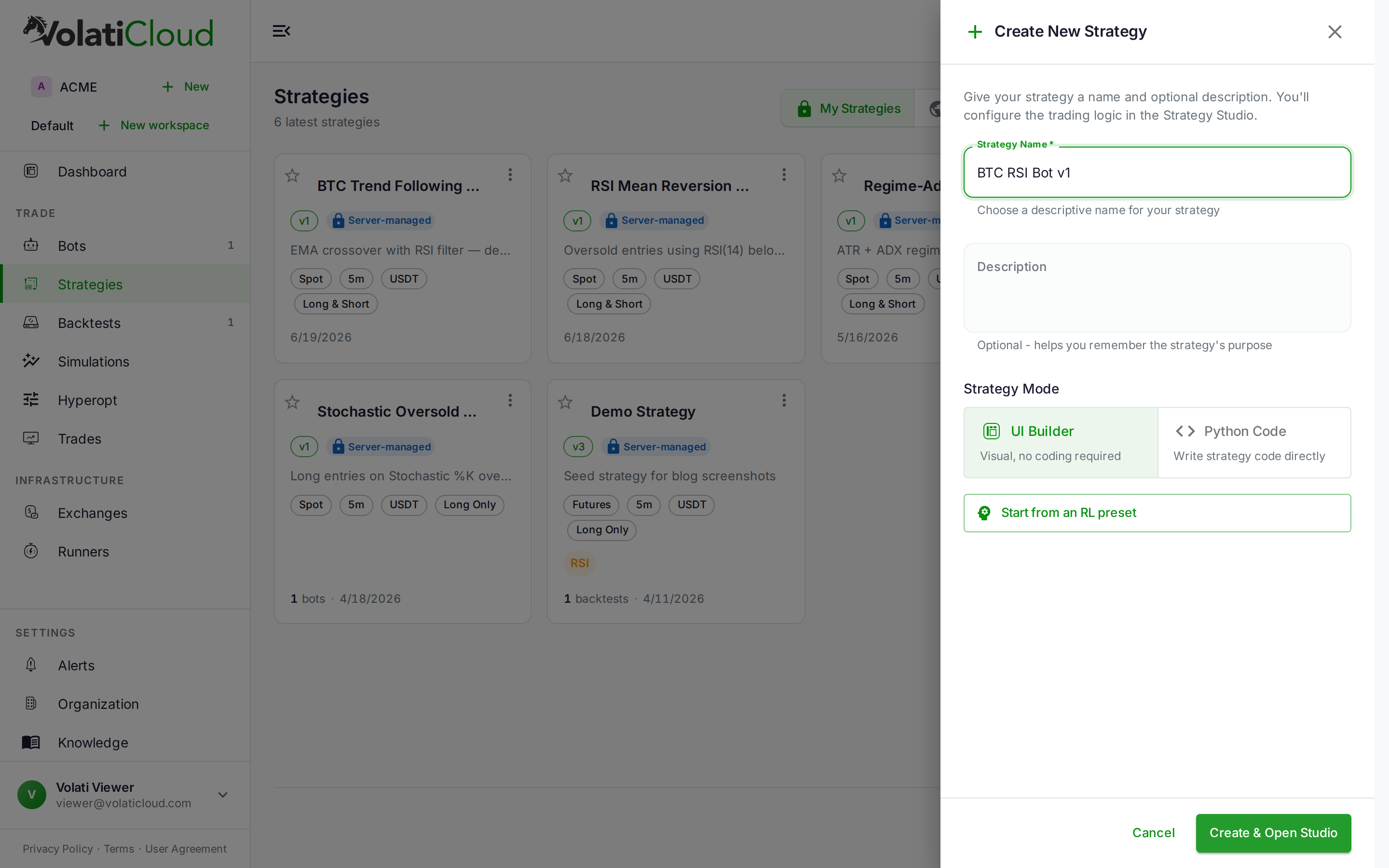Click Create & Open Studio

(x=1273, y=832)
